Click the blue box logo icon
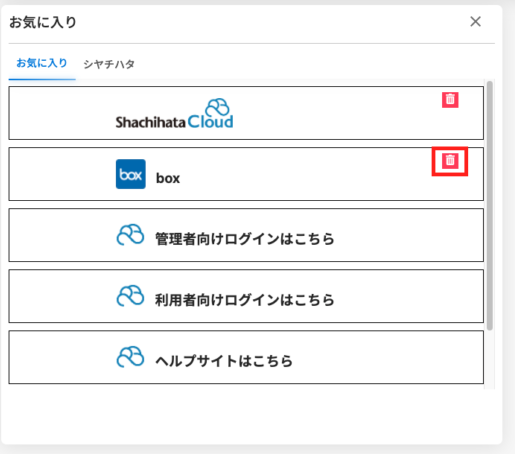Screen dimensions: 515x454 (x=131, y=174)
